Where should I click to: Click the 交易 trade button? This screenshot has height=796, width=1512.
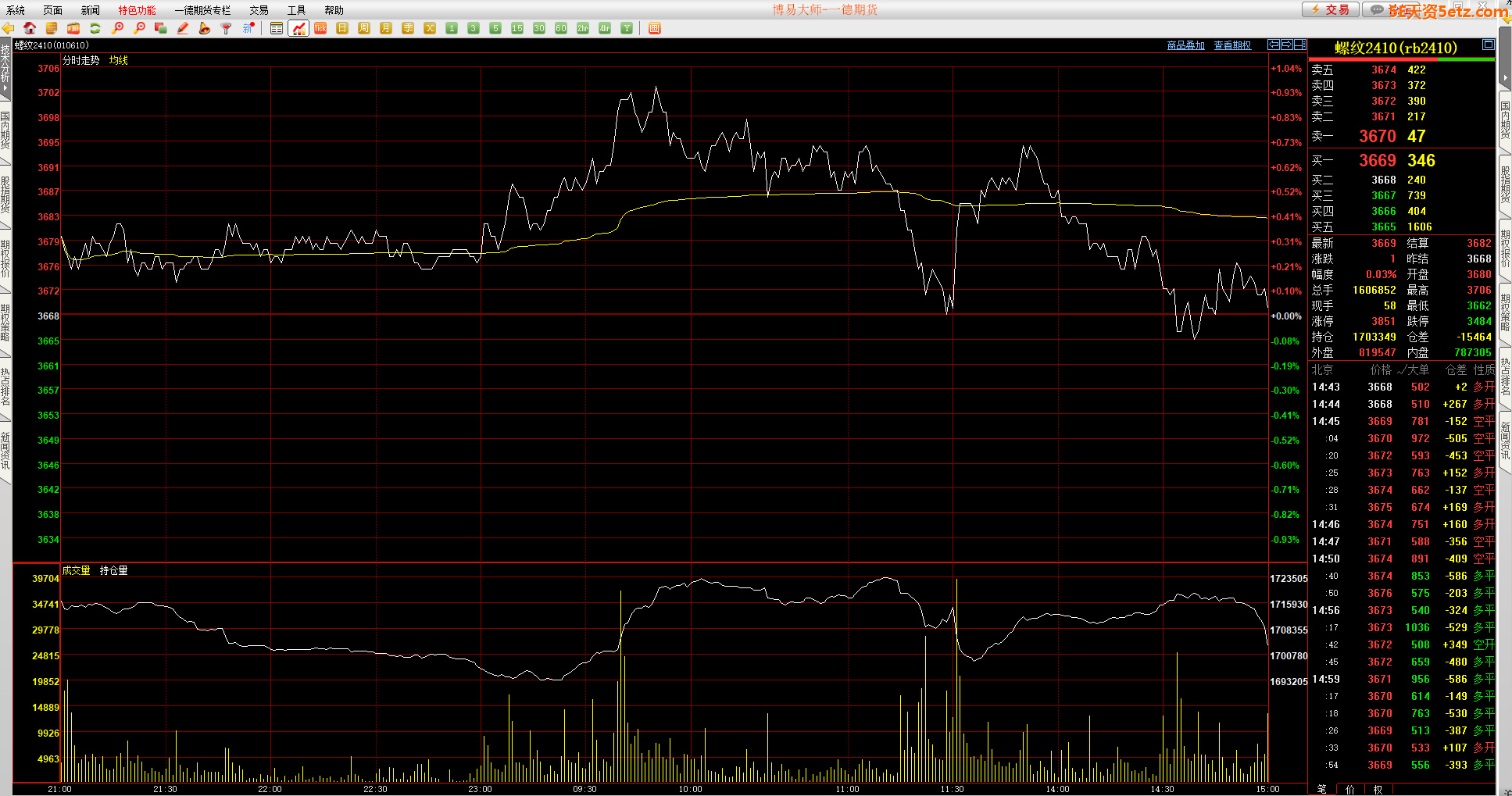click(x=1330, y=9)
